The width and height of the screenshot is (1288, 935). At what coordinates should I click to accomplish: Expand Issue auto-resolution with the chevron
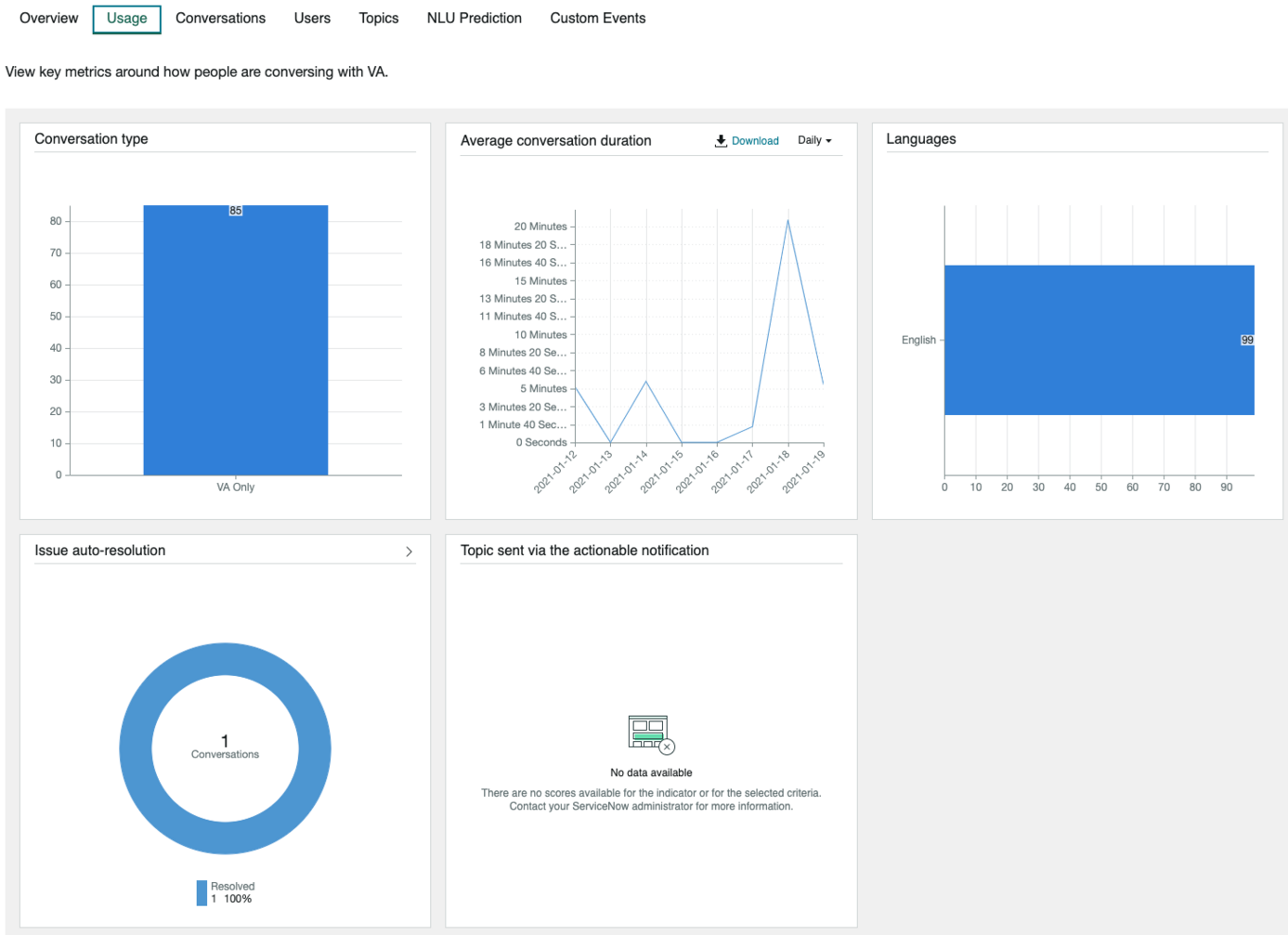point(409,552)
